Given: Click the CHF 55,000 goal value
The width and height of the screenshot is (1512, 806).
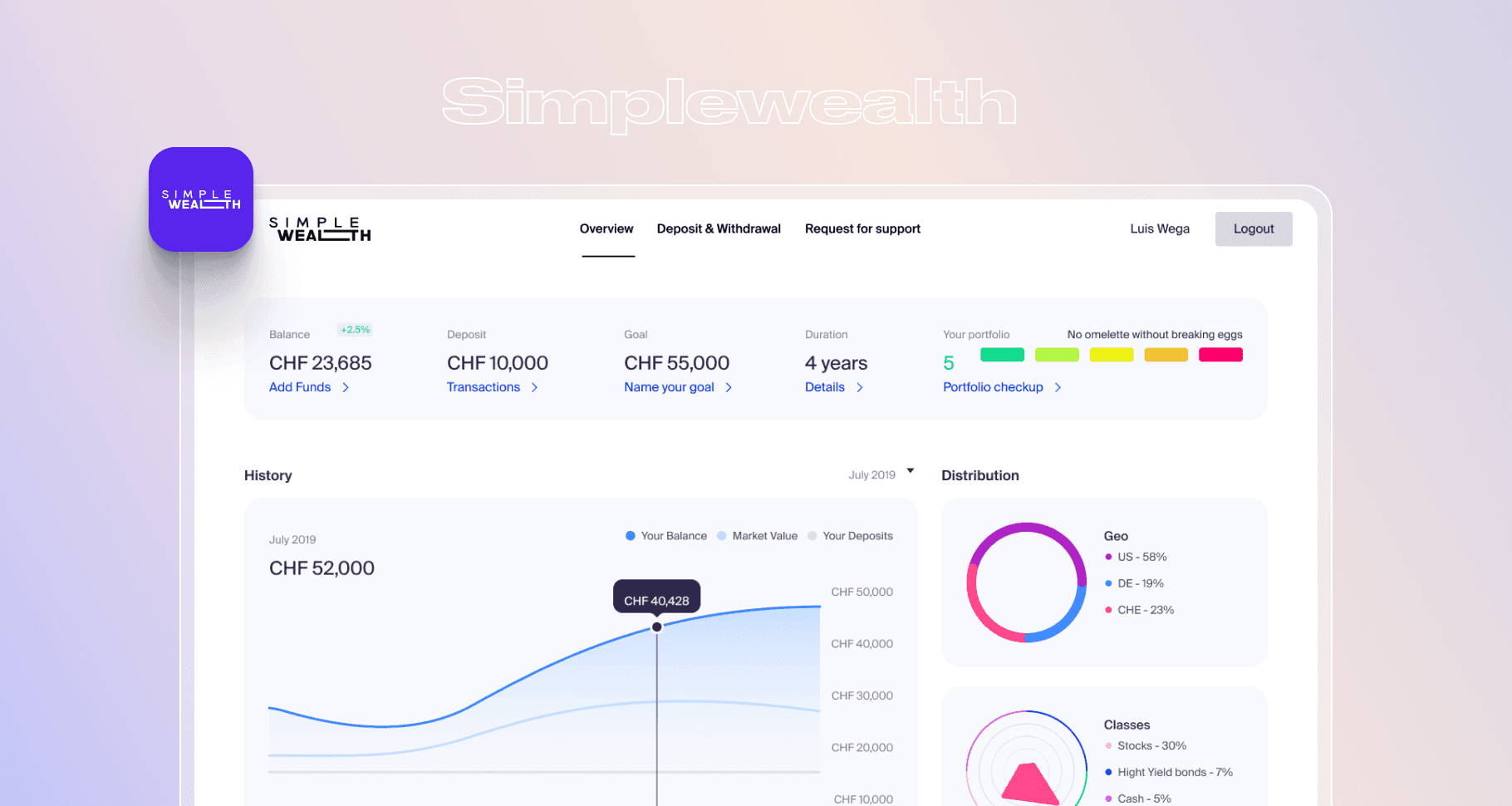Looking at the screenshot, I should 677,363.
